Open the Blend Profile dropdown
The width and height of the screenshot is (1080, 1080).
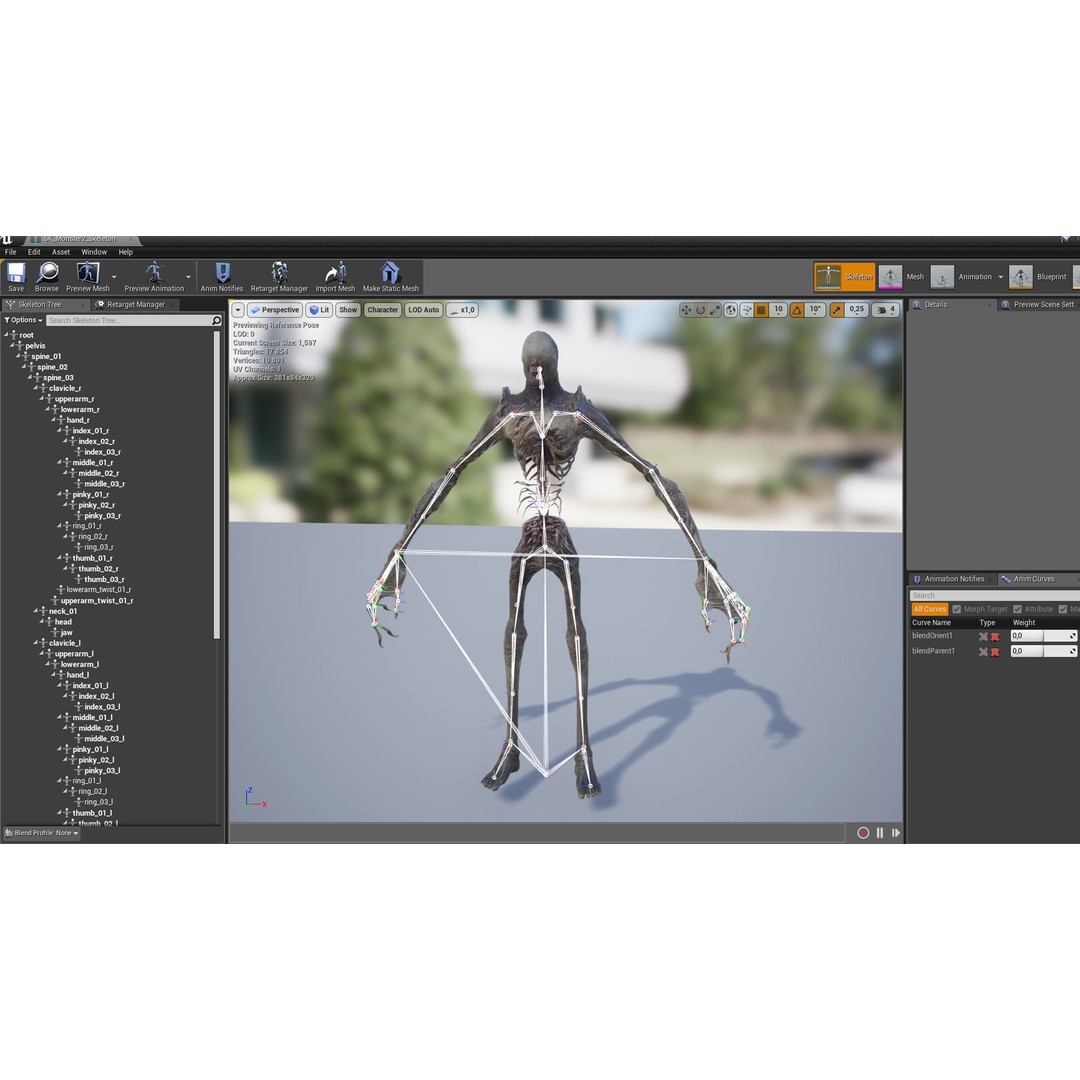coord(42,833)
